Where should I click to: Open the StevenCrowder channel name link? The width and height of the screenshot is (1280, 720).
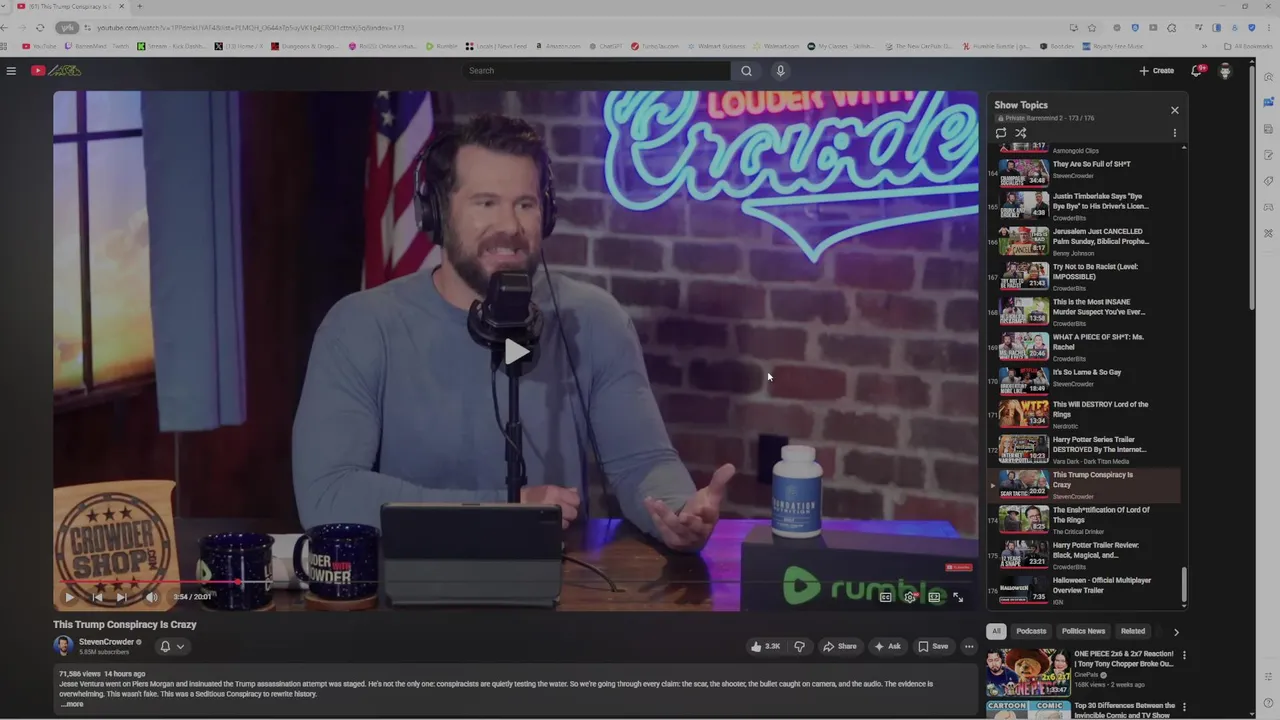click(x=106, y=642)
